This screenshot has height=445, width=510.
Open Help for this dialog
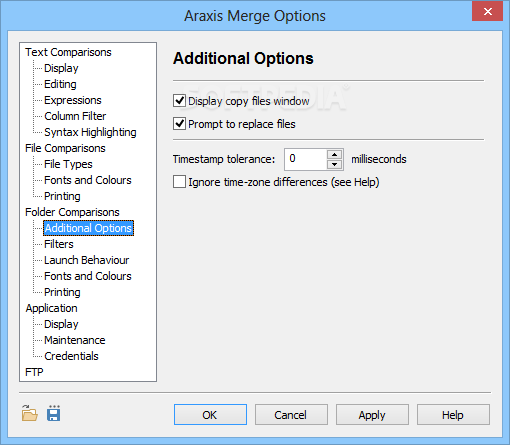click(x=453, y=415)
